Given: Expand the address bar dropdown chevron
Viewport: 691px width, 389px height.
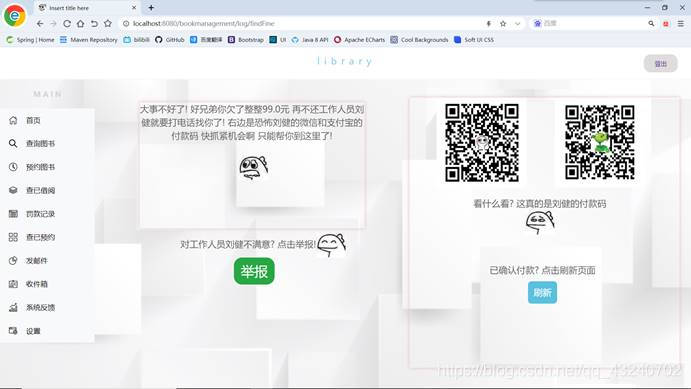Looking at the screenshot, I should click(x=517, y=23).
